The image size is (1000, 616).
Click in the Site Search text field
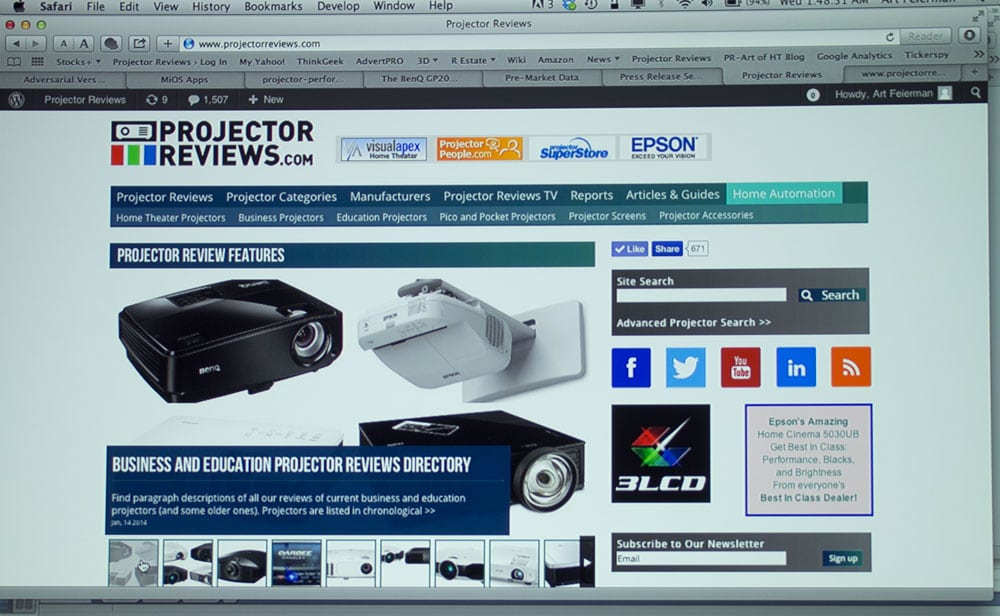[701, 295]
